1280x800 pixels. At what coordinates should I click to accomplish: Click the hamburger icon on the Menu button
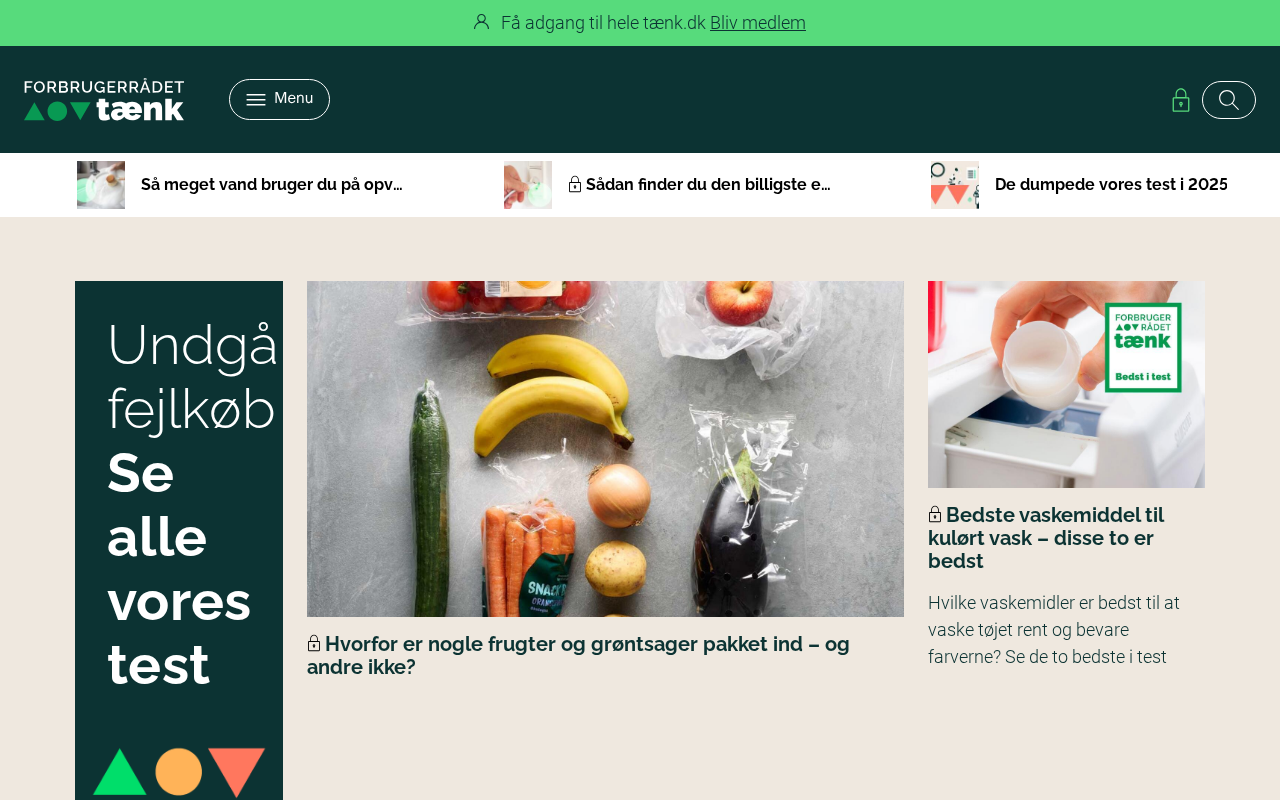coord(256,99)
